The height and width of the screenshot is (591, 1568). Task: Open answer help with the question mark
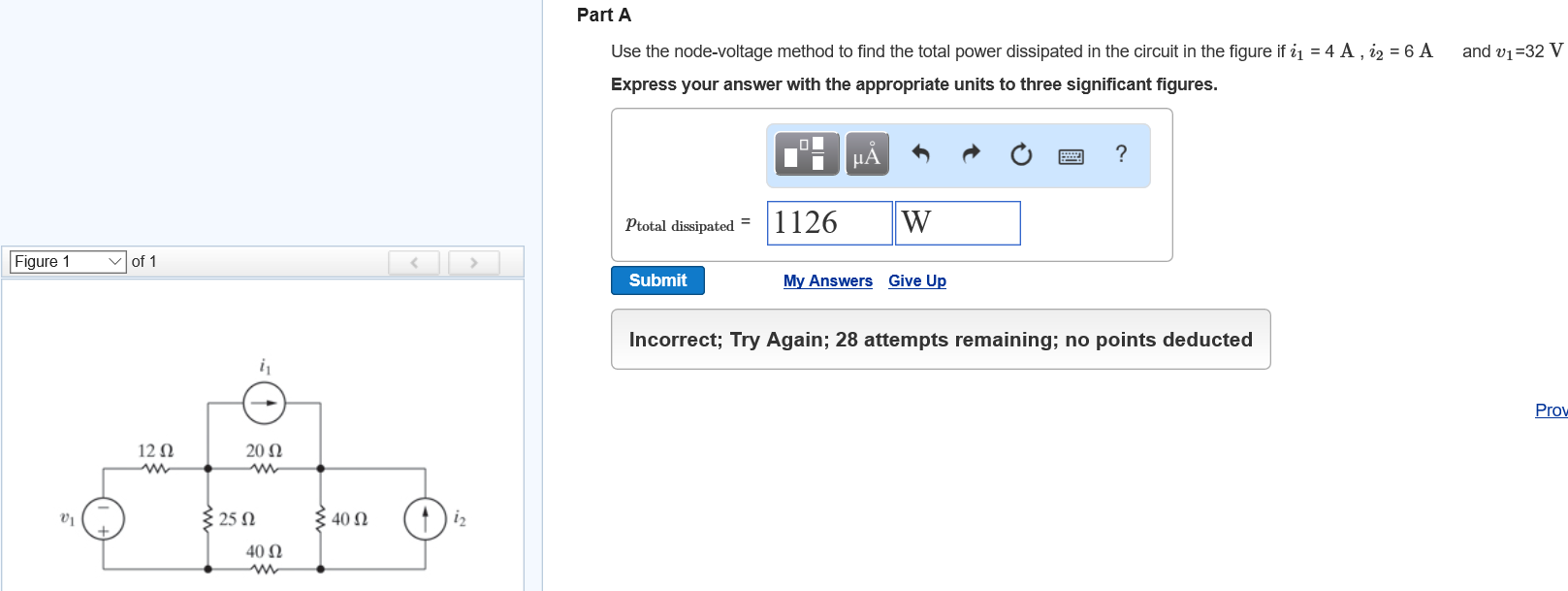(x=1121, y=153)
